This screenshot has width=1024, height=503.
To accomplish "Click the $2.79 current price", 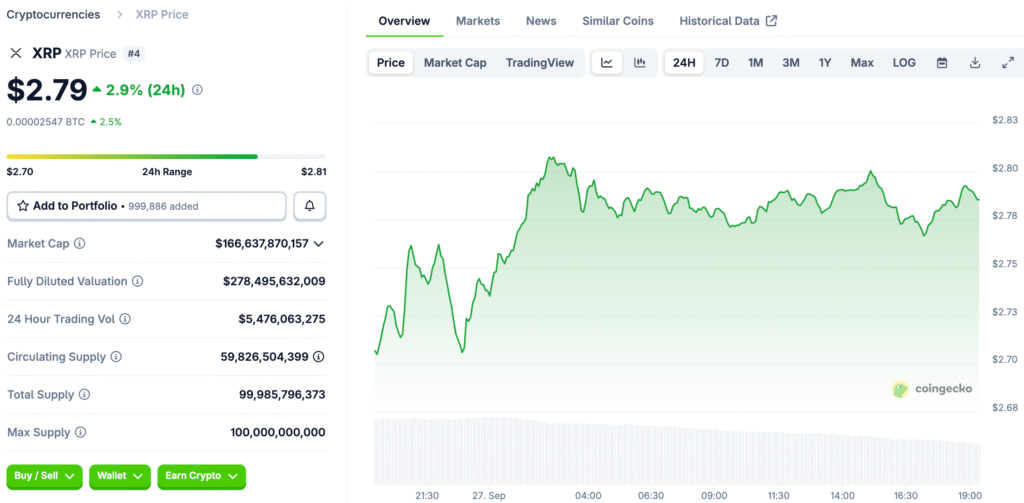I will [47, 90].
